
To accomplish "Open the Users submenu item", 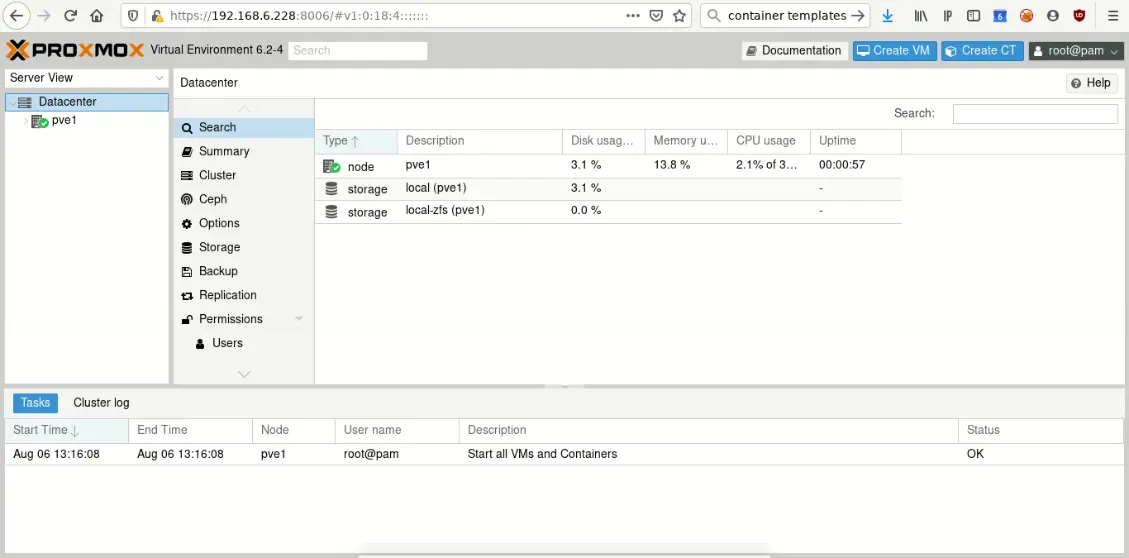I will tap(244, 343).
